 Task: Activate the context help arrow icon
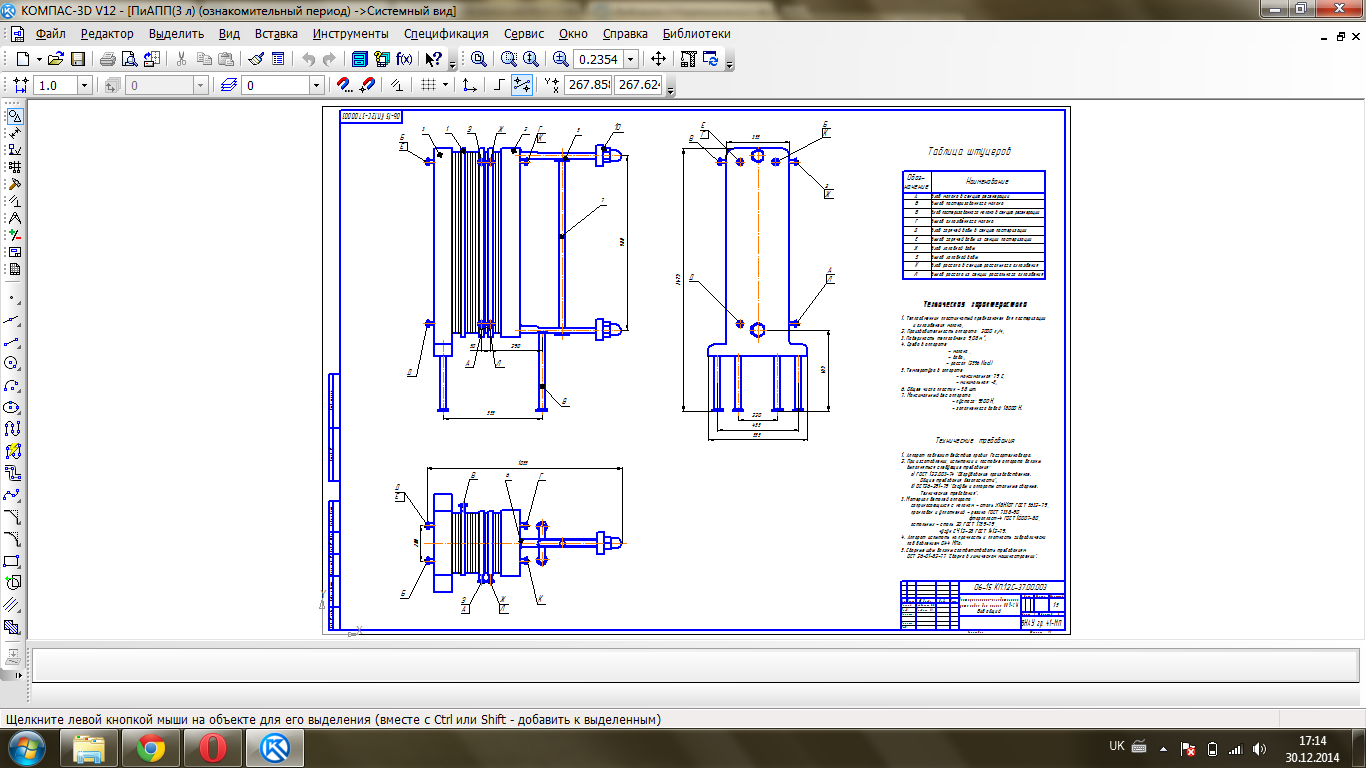coord(433,59)
